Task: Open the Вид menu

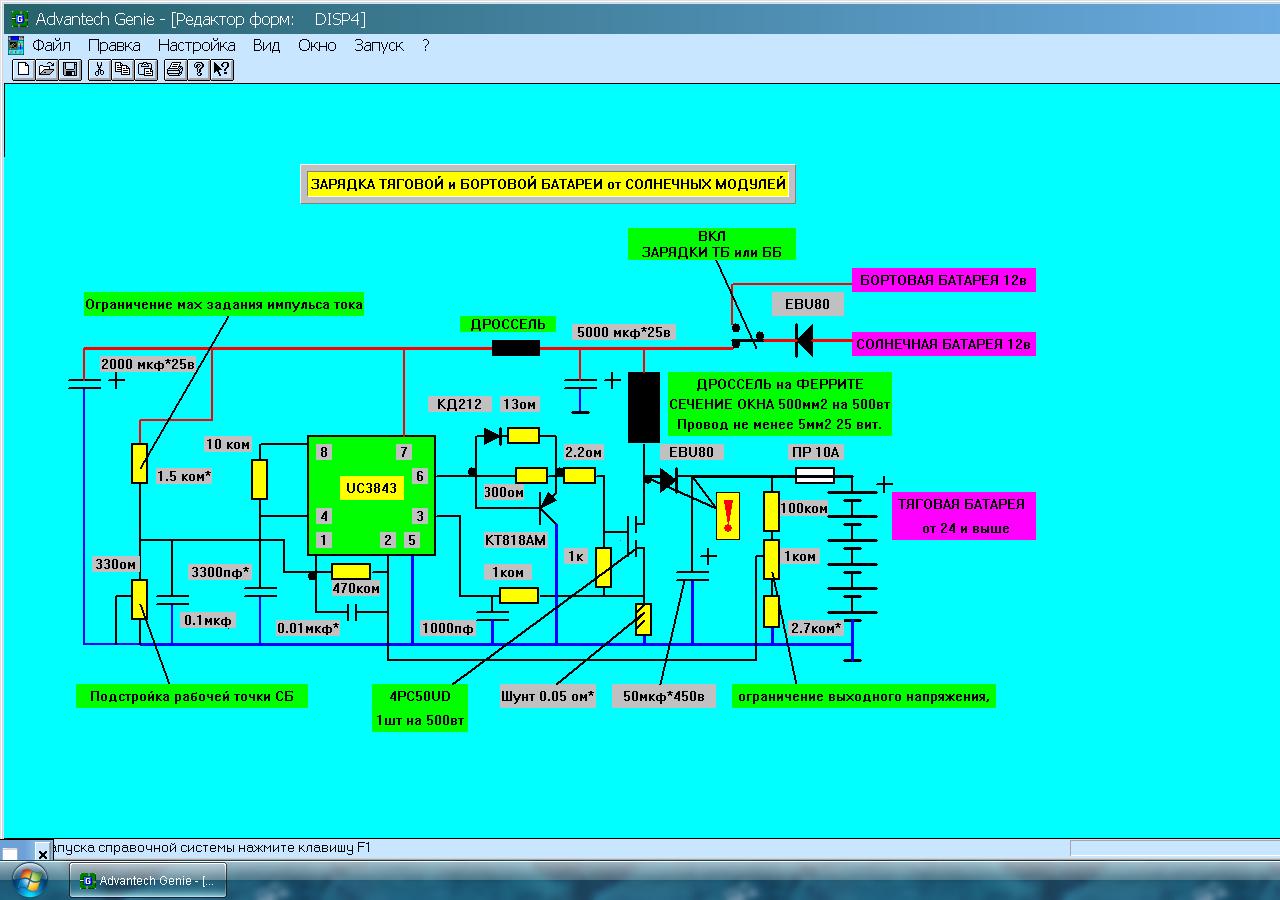Action: pyautogui.click(x=266, y=45)
